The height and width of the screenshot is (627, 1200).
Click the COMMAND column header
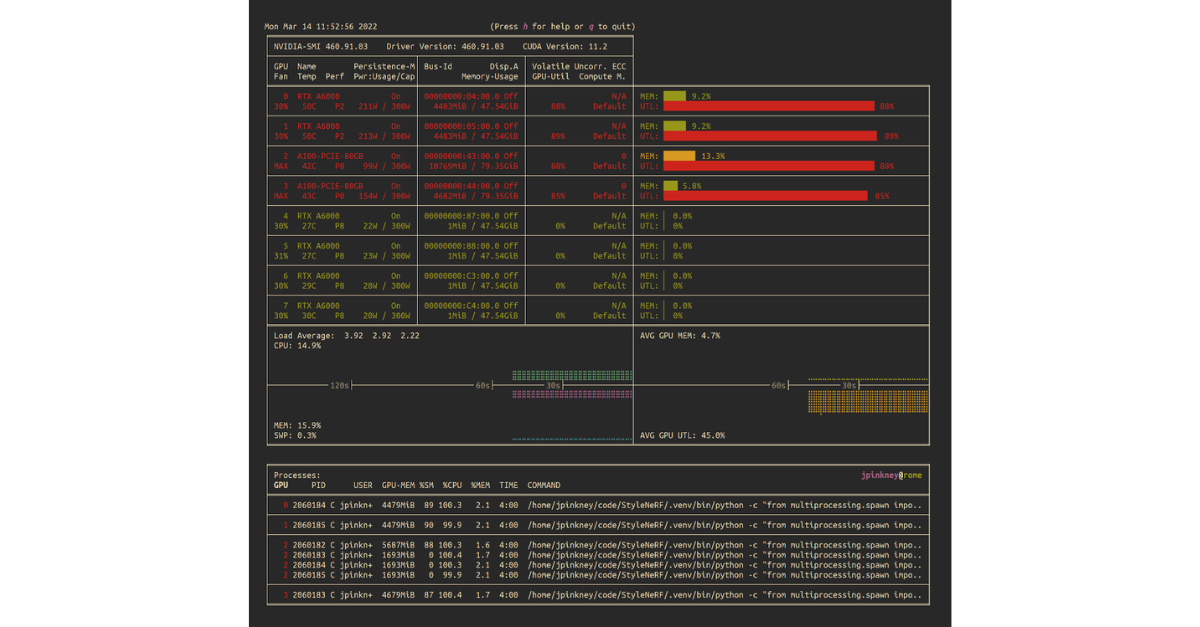point(544,485)
